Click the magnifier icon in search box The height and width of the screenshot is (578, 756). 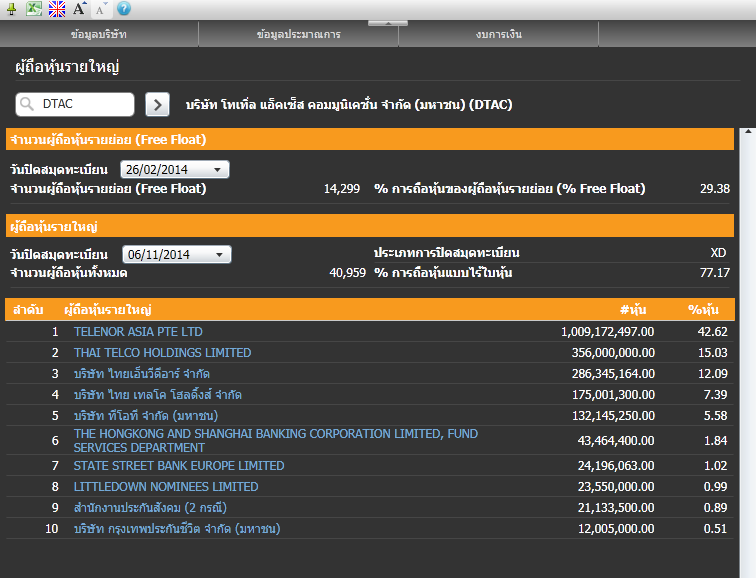click(x=27, y=104)
